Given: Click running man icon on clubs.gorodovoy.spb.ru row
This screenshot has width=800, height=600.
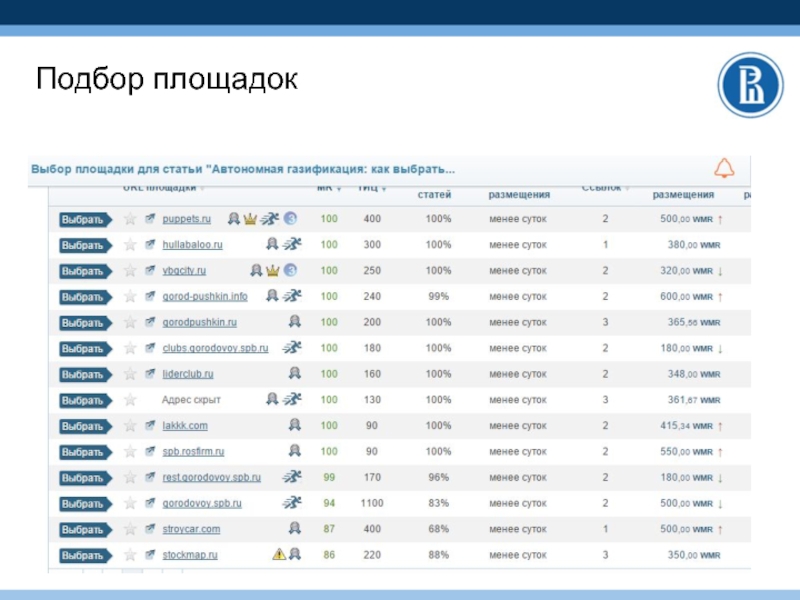Looking at the screenshot, I should click(292, 348).
